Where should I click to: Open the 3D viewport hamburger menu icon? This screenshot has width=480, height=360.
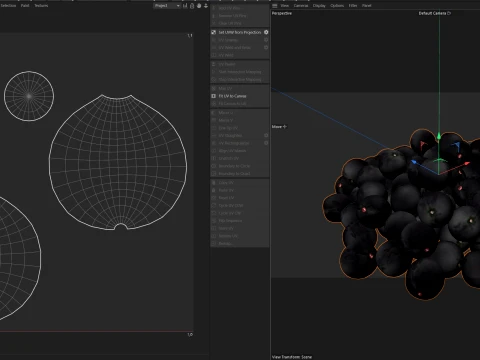275,6
